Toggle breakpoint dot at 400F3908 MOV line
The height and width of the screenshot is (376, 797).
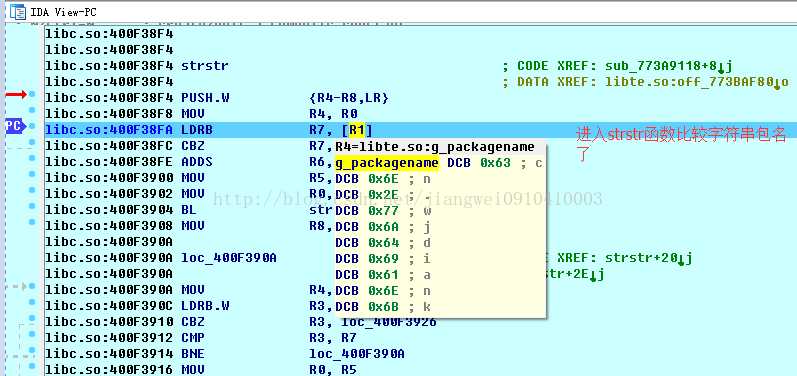(x=32, y=222)
